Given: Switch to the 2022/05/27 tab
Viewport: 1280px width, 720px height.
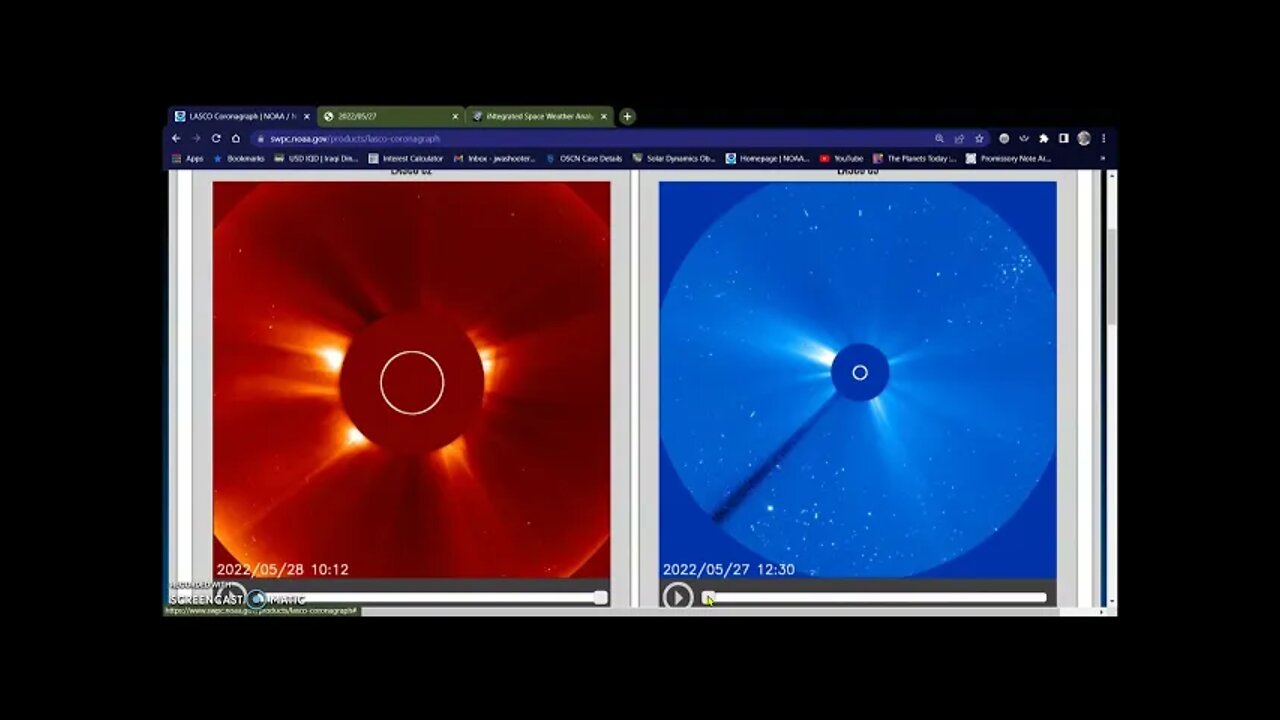Looking at the screenshot, I should tap(392, 116).
